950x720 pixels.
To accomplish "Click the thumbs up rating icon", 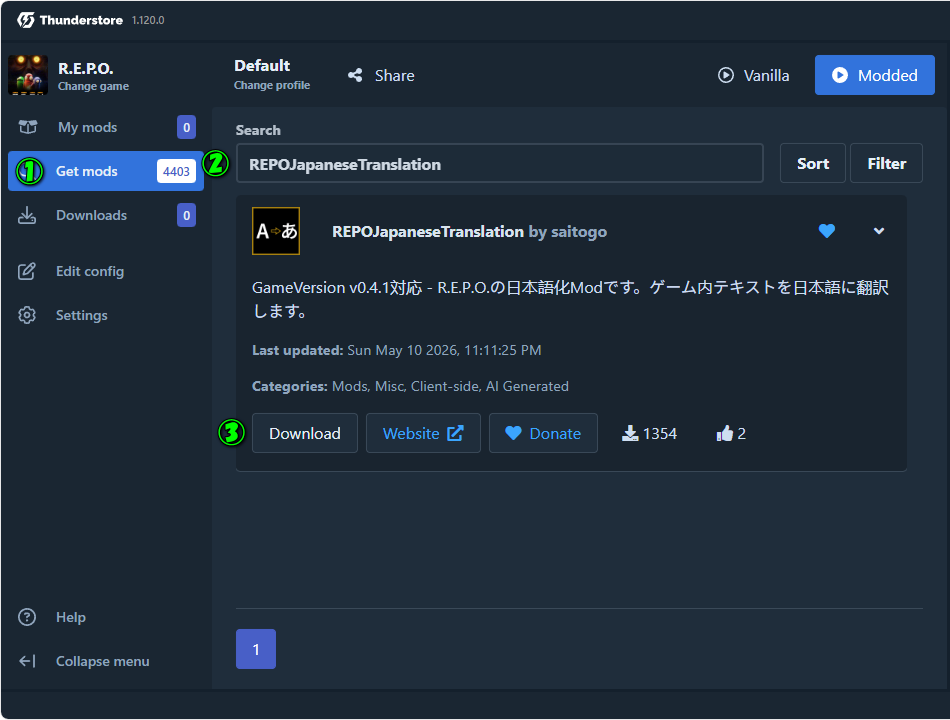I will (x=725, y=433).
